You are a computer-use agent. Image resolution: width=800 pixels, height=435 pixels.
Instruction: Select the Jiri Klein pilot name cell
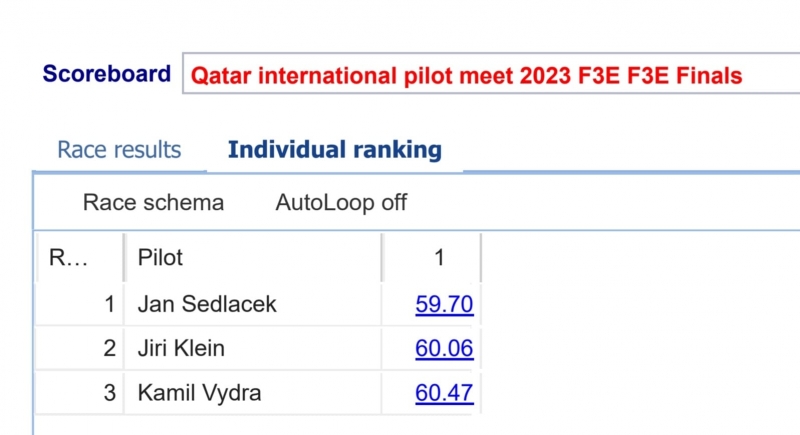tap(253, 349)
